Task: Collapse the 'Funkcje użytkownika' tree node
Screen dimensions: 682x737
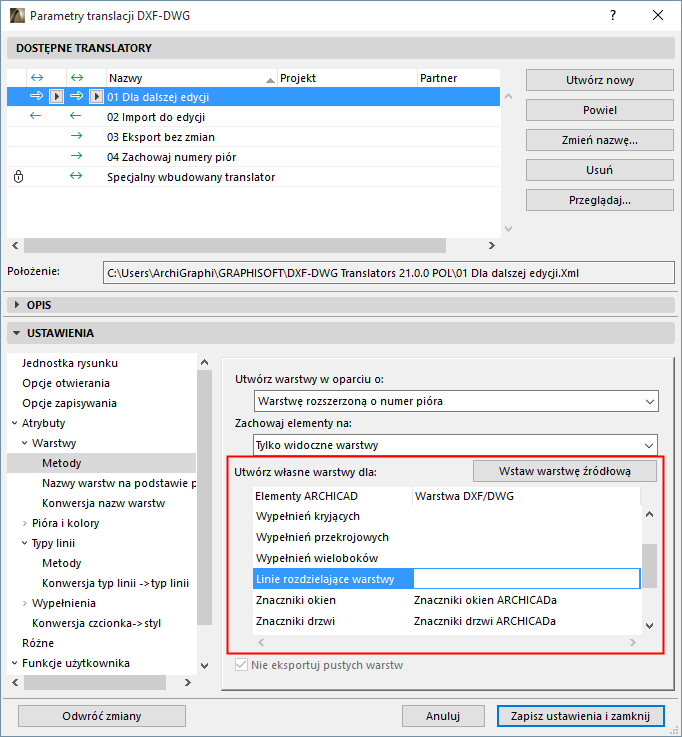Action: tap(15, 663)
